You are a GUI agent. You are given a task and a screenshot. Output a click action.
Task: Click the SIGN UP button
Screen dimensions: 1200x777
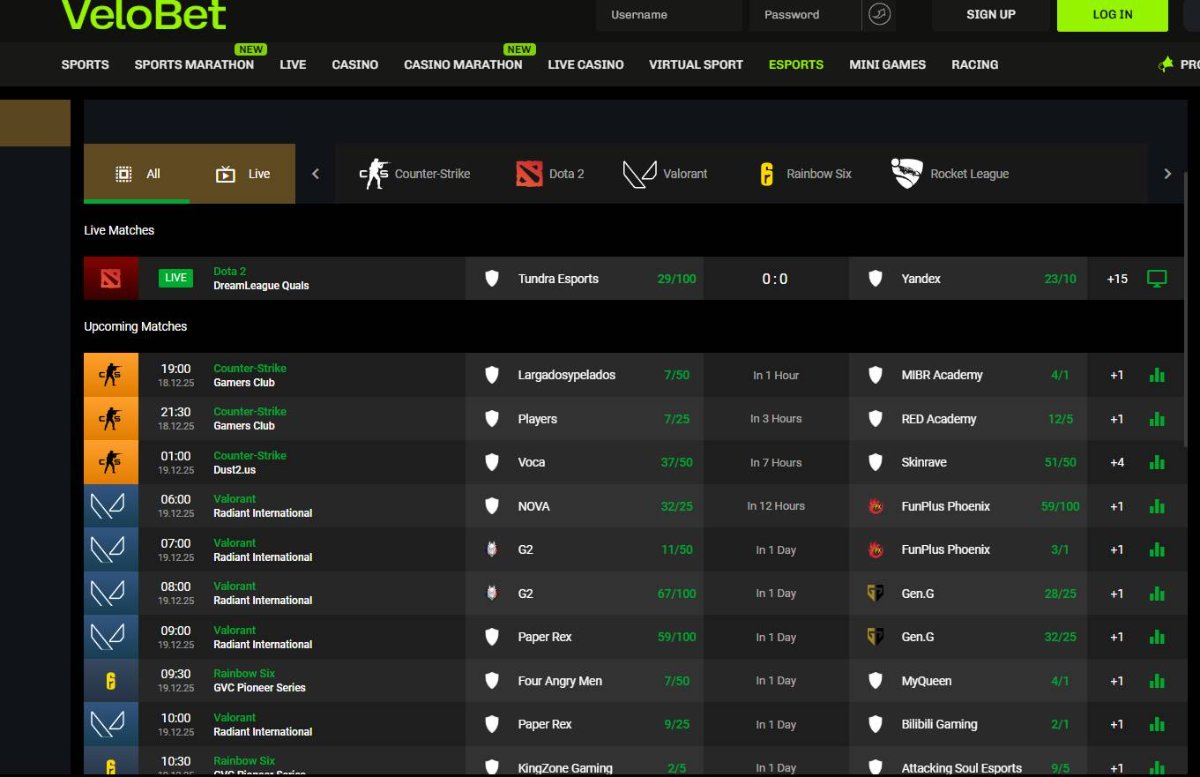pyautogui.click(x=990, y=15)
